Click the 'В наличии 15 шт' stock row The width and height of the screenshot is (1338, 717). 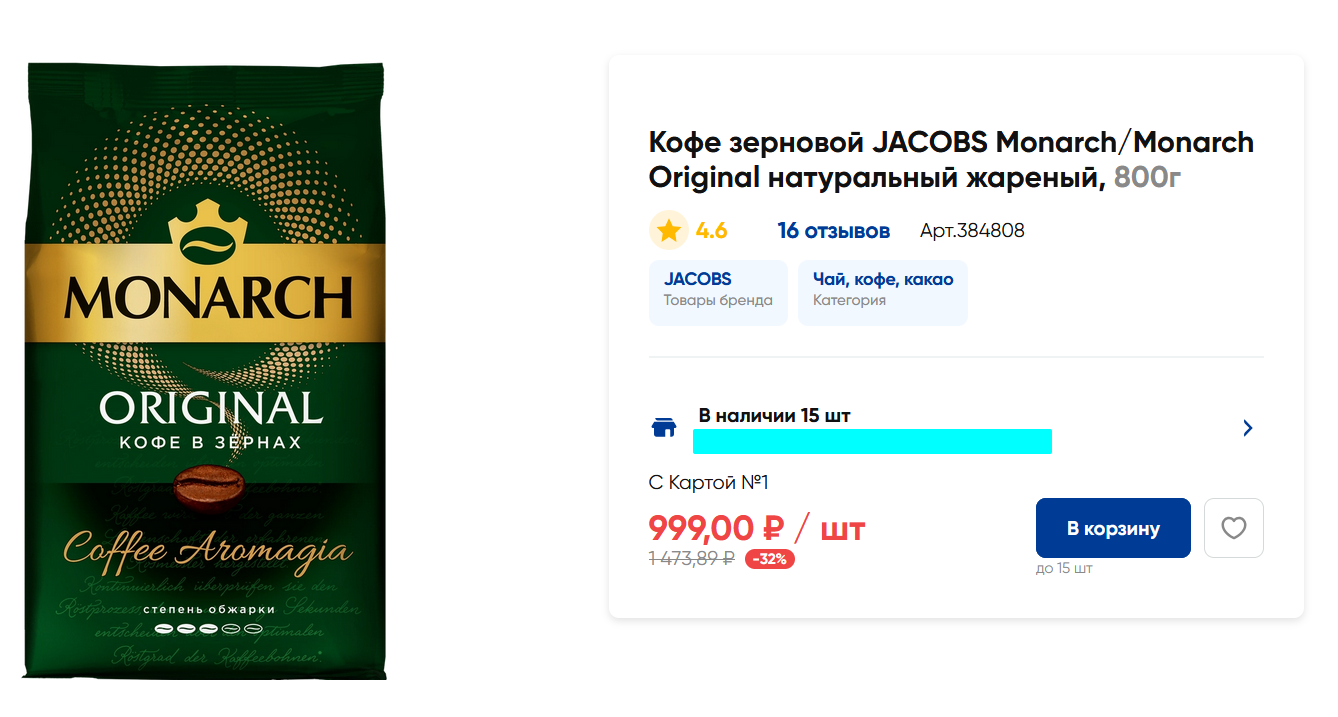pos(955,428)
